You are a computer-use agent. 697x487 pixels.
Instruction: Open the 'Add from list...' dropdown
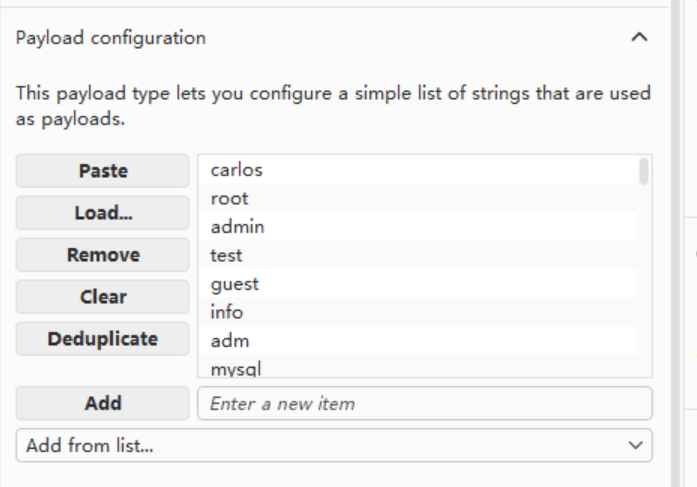(x=334, y=445)
